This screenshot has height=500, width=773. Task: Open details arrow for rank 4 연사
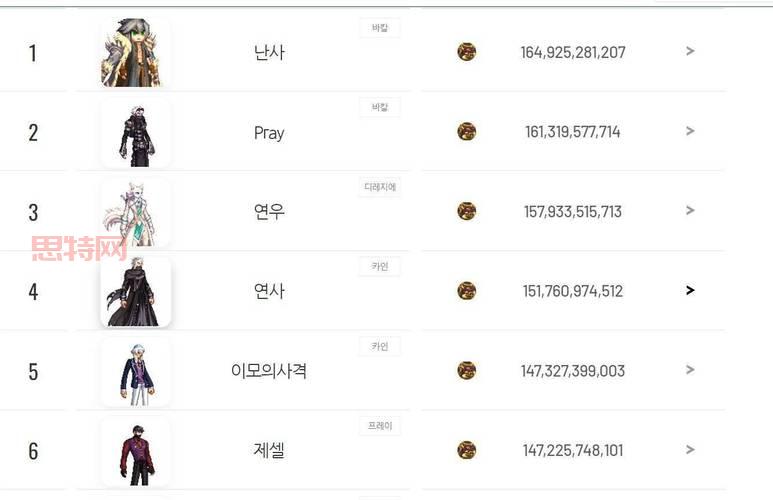coord(690,291)
